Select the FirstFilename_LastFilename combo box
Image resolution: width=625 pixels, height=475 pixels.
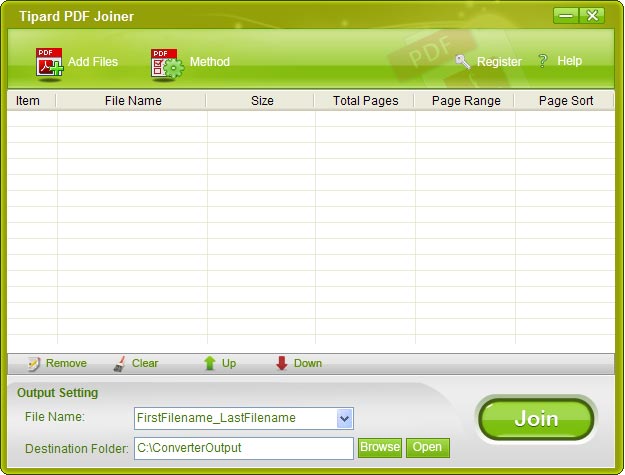click(235, 418)
